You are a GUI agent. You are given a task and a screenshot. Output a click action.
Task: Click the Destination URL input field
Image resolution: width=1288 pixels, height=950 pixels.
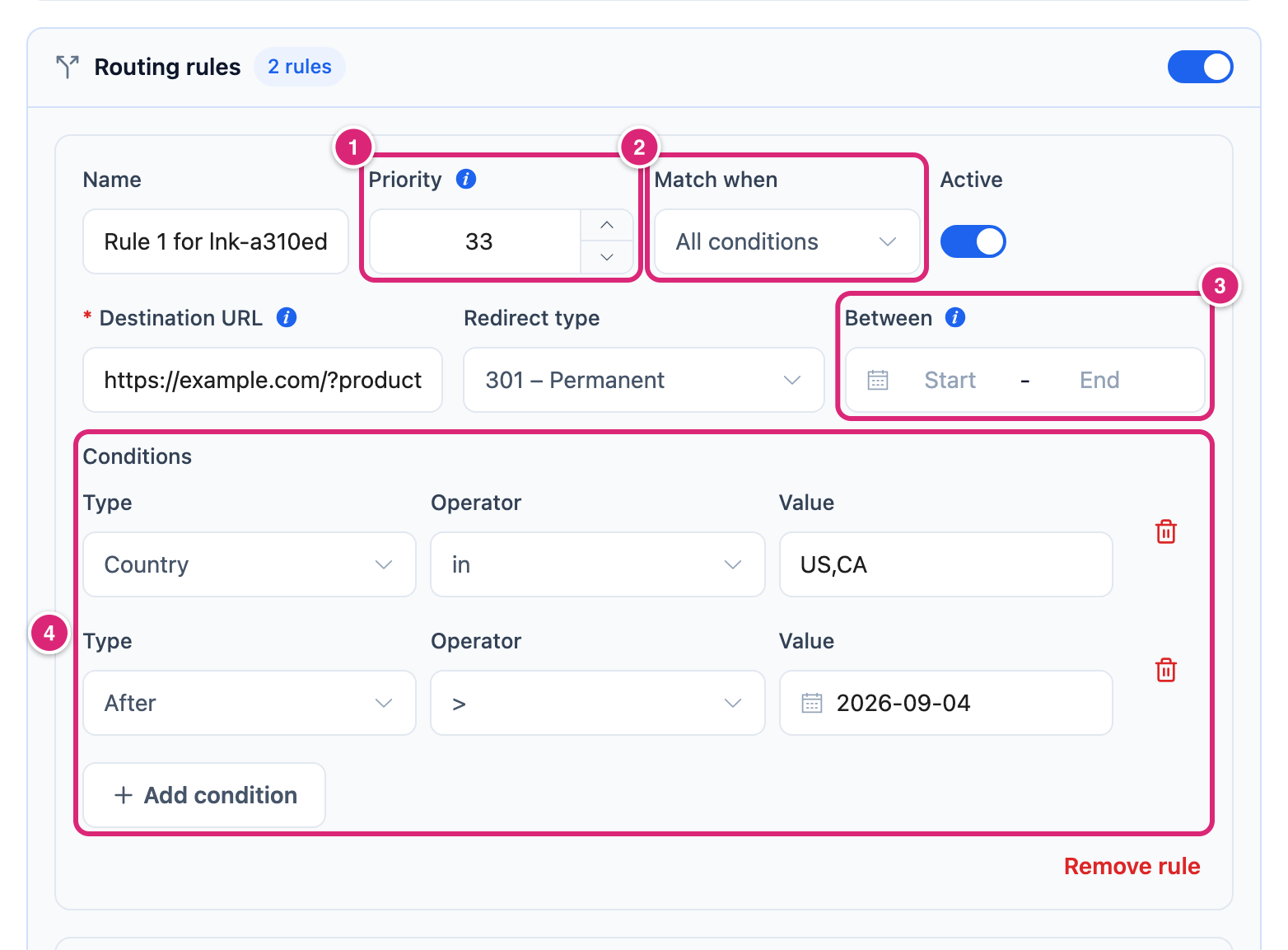click(263, 380)
